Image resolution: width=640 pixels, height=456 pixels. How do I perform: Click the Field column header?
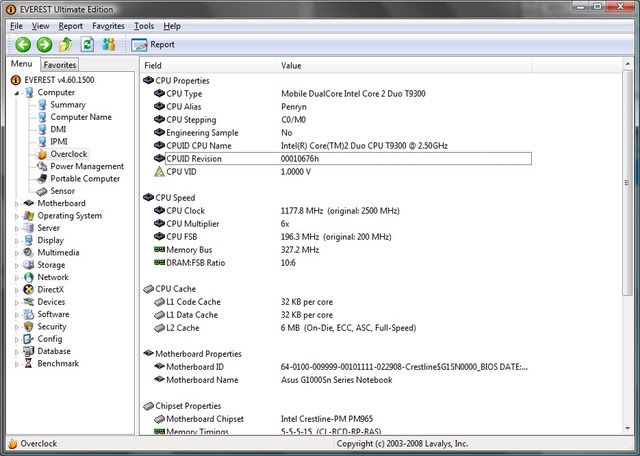pyautogui.click(x=210, y=65)
